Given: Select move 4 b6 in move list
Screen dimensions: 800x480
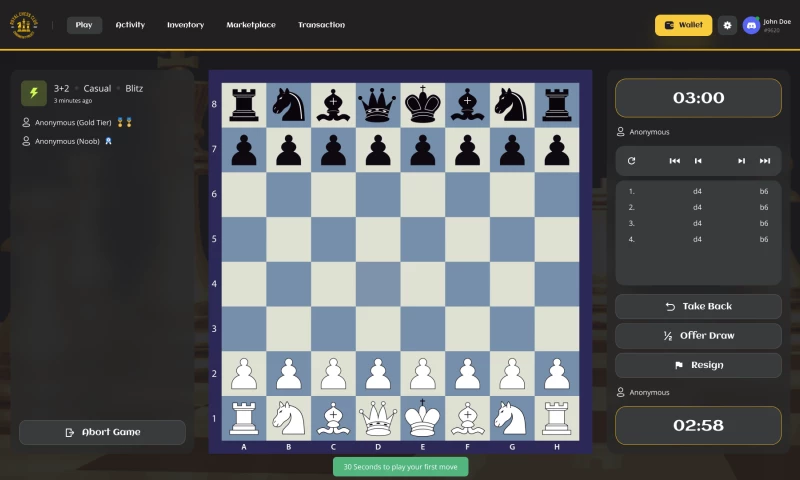Looking at the screenshot, I should pos(764,239).
